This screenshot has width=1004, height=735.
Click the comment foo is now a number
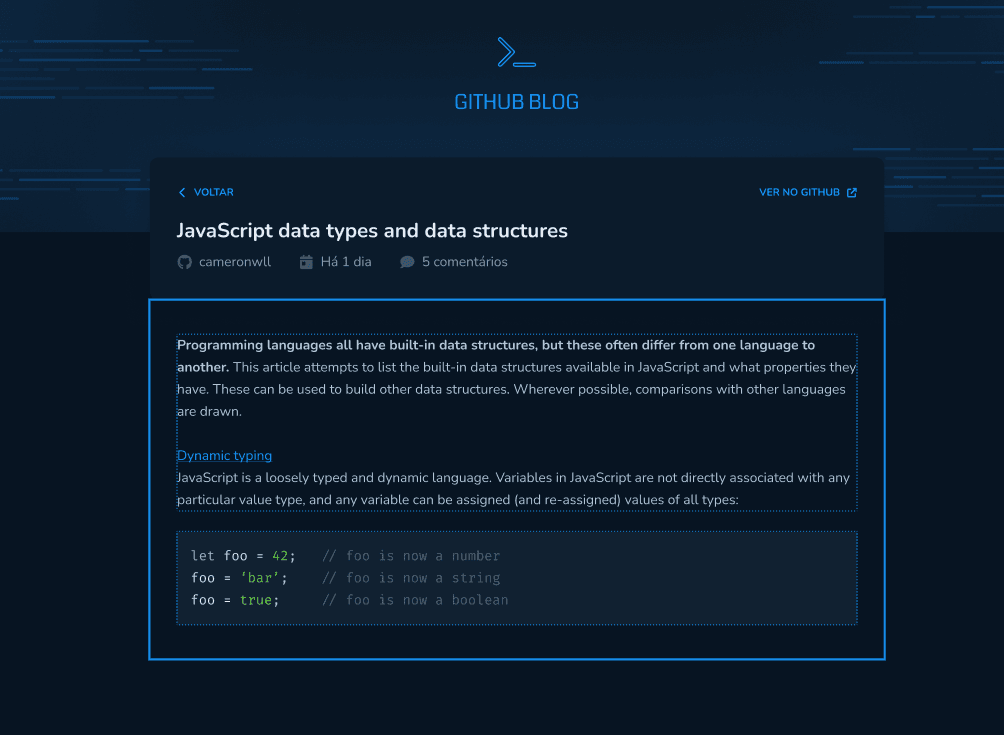pyautogui.click(x=411, y=556)
